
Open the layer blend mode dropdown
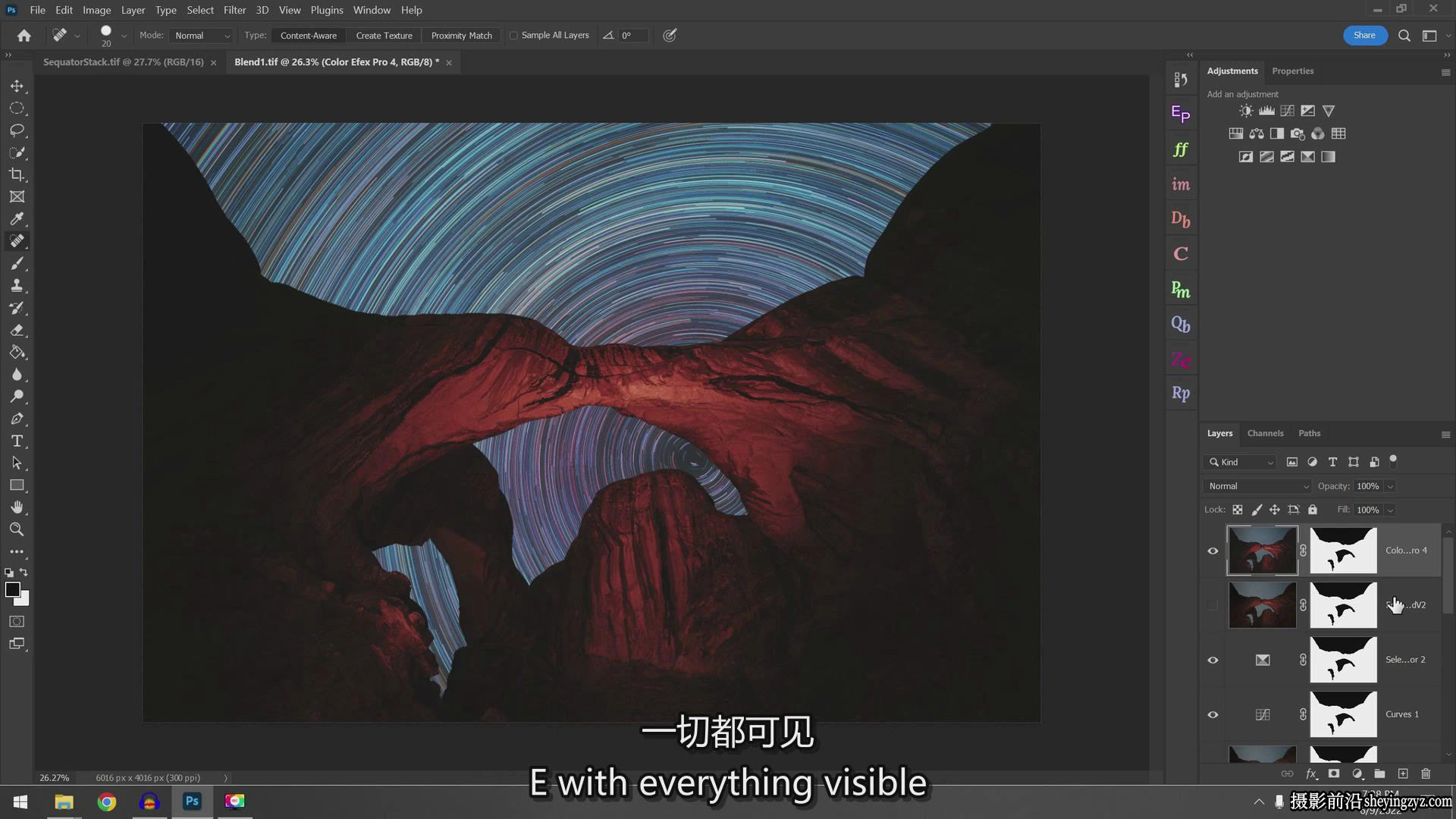point(1257,486)
